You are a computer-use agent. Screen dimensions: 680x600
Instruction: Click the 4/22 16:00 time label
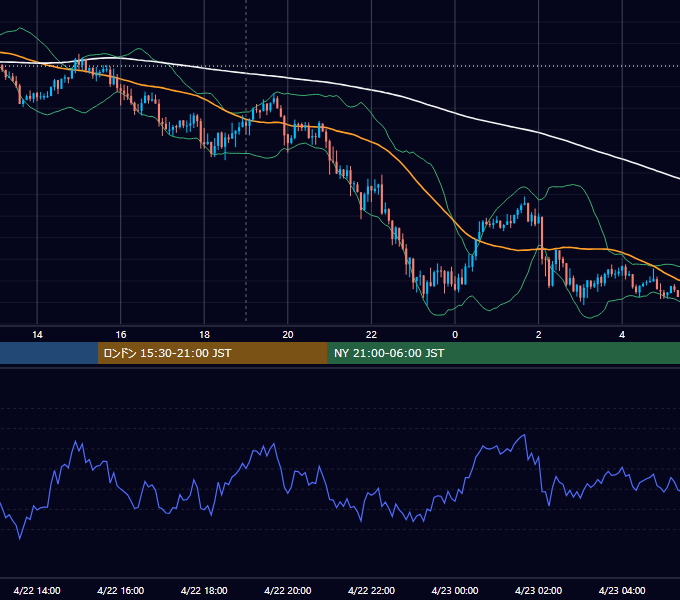pyautogui.click(x=121, y=590)
